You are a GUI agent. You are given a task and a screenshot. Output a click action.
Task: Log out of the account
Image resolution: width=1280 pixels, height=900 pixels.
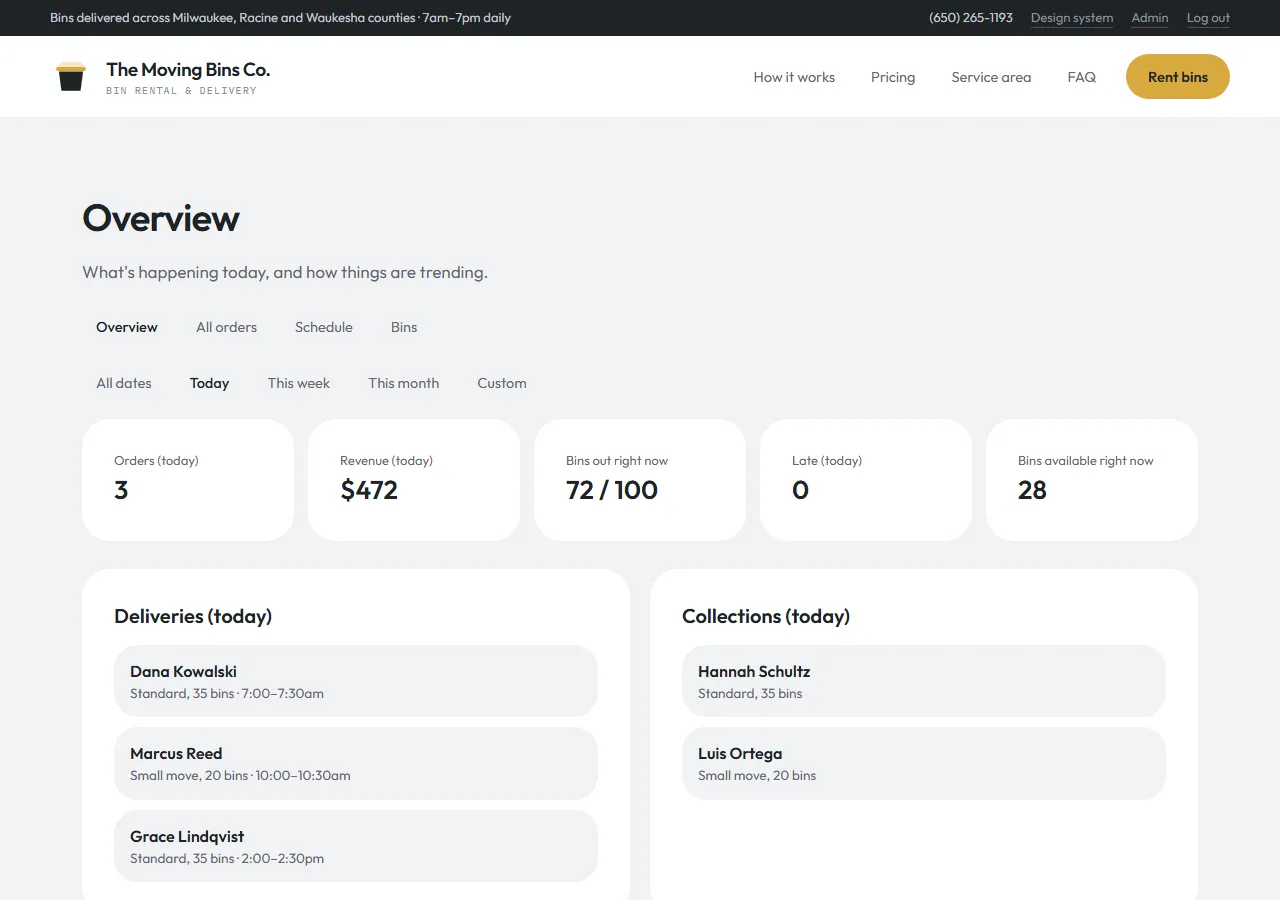tap(1208, 18)
